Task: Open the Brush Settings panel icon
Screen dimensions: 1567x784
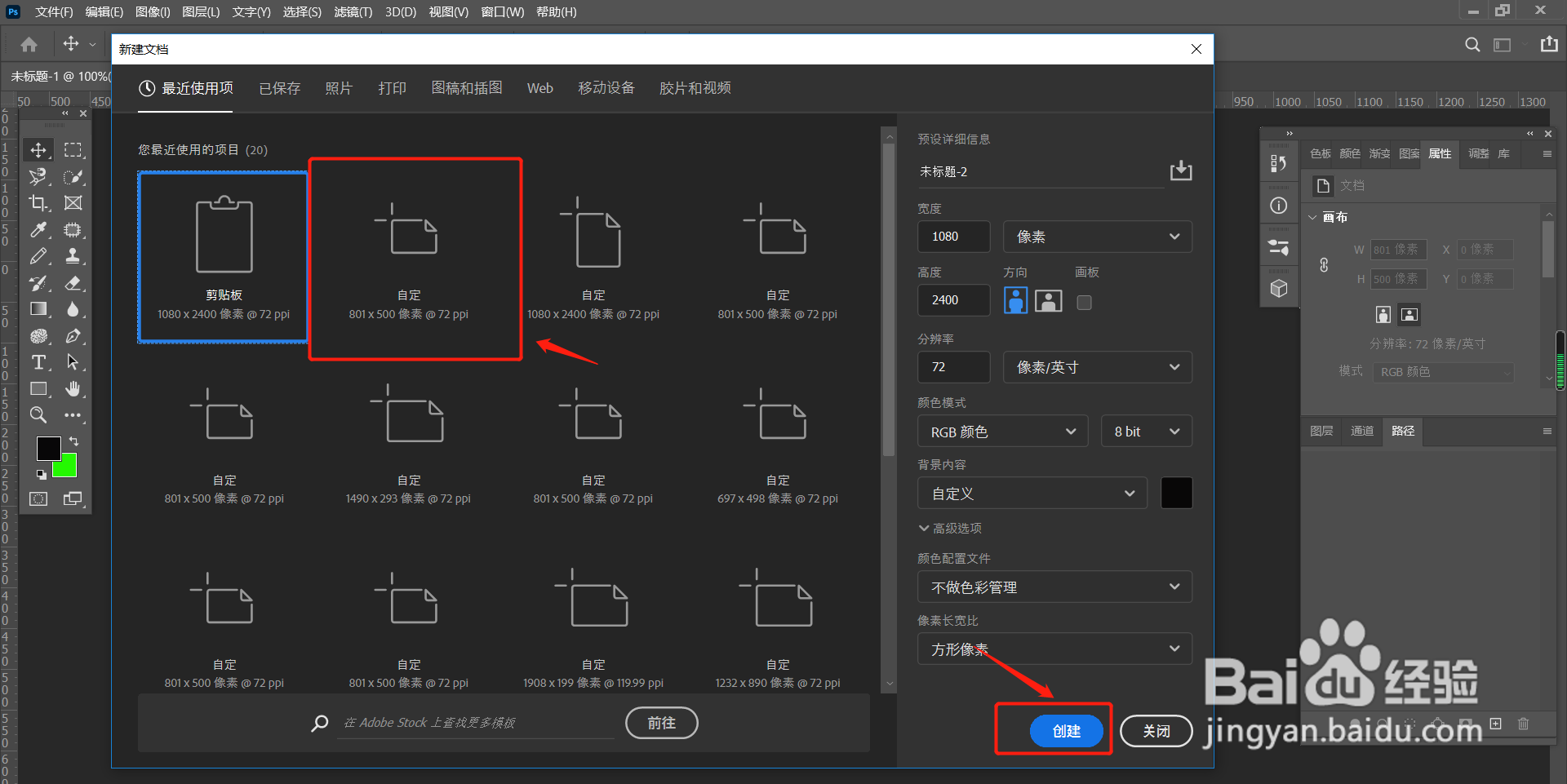Action: (x=1279, y=247)
